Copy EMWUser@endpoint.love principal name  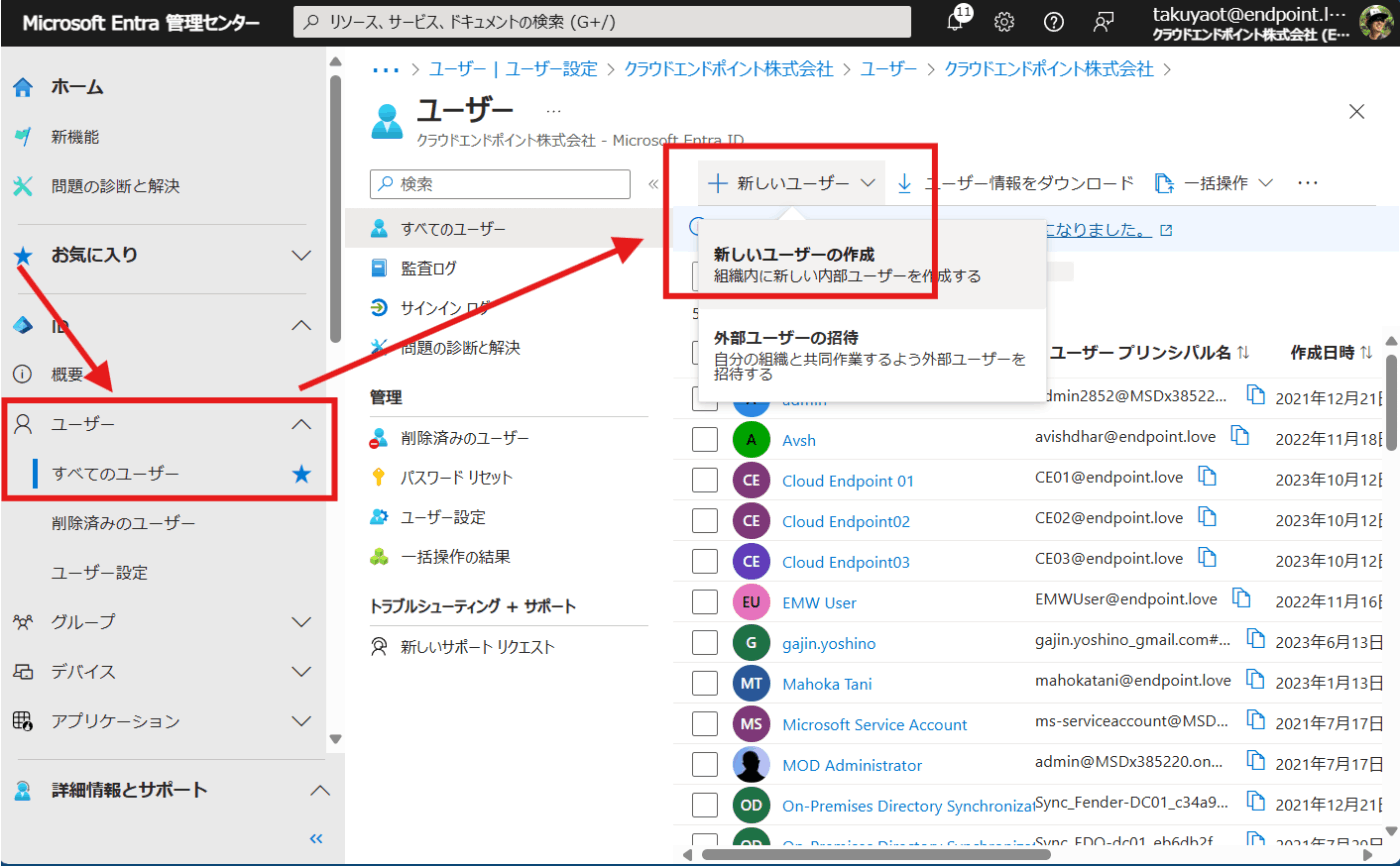tap(1241, 598)
